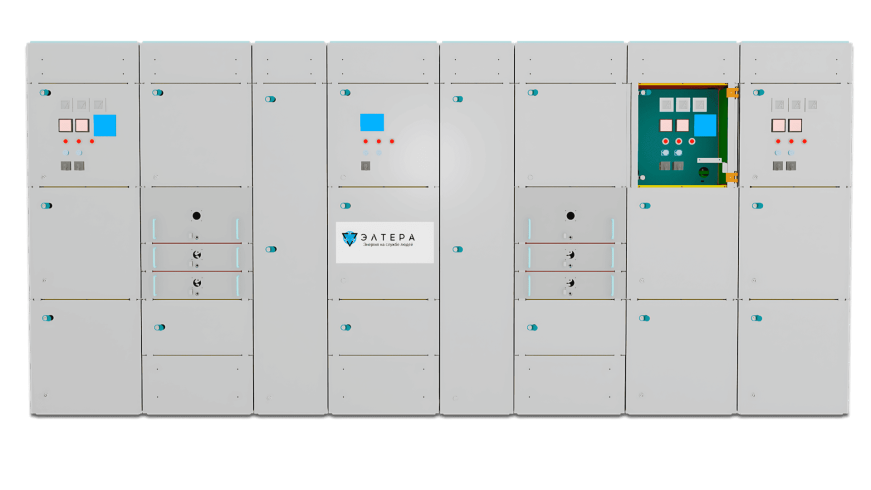Image resolution: width=871 pixels, height=490 pixels.
Task: Turn the middle rotary switch on the second cabinet
Action: coord(197,254)
